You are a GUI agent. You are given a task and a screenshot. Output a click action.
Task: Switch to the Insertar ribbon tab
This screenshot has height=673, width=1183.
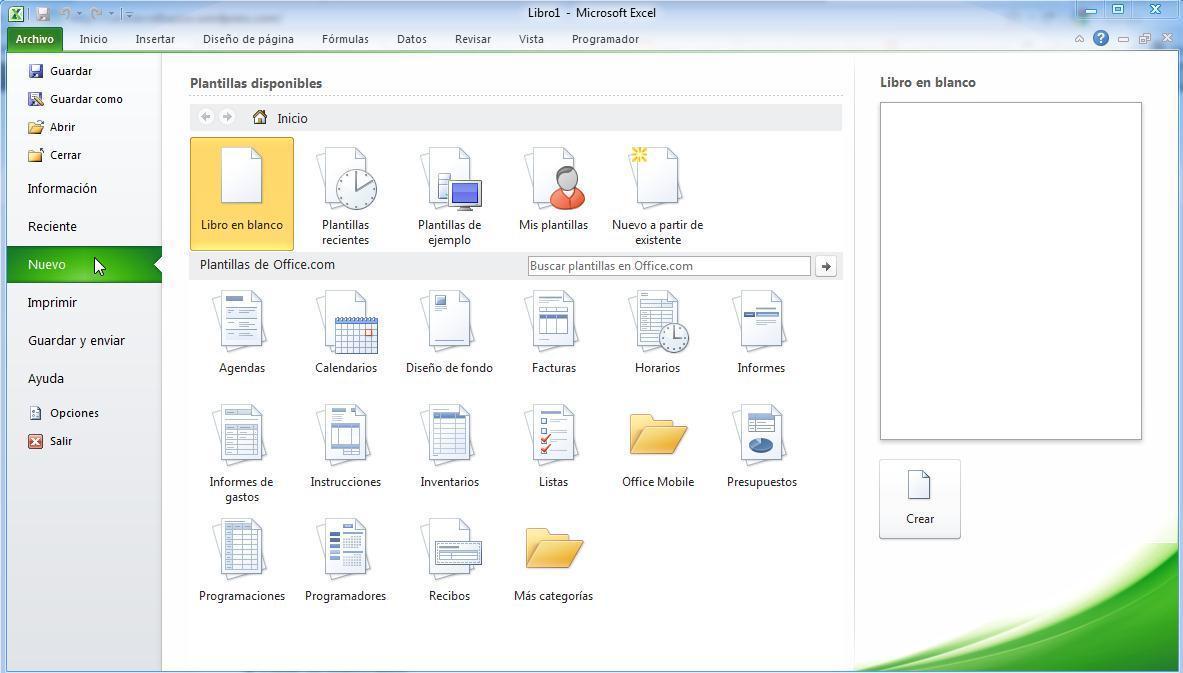coord(155,39)
